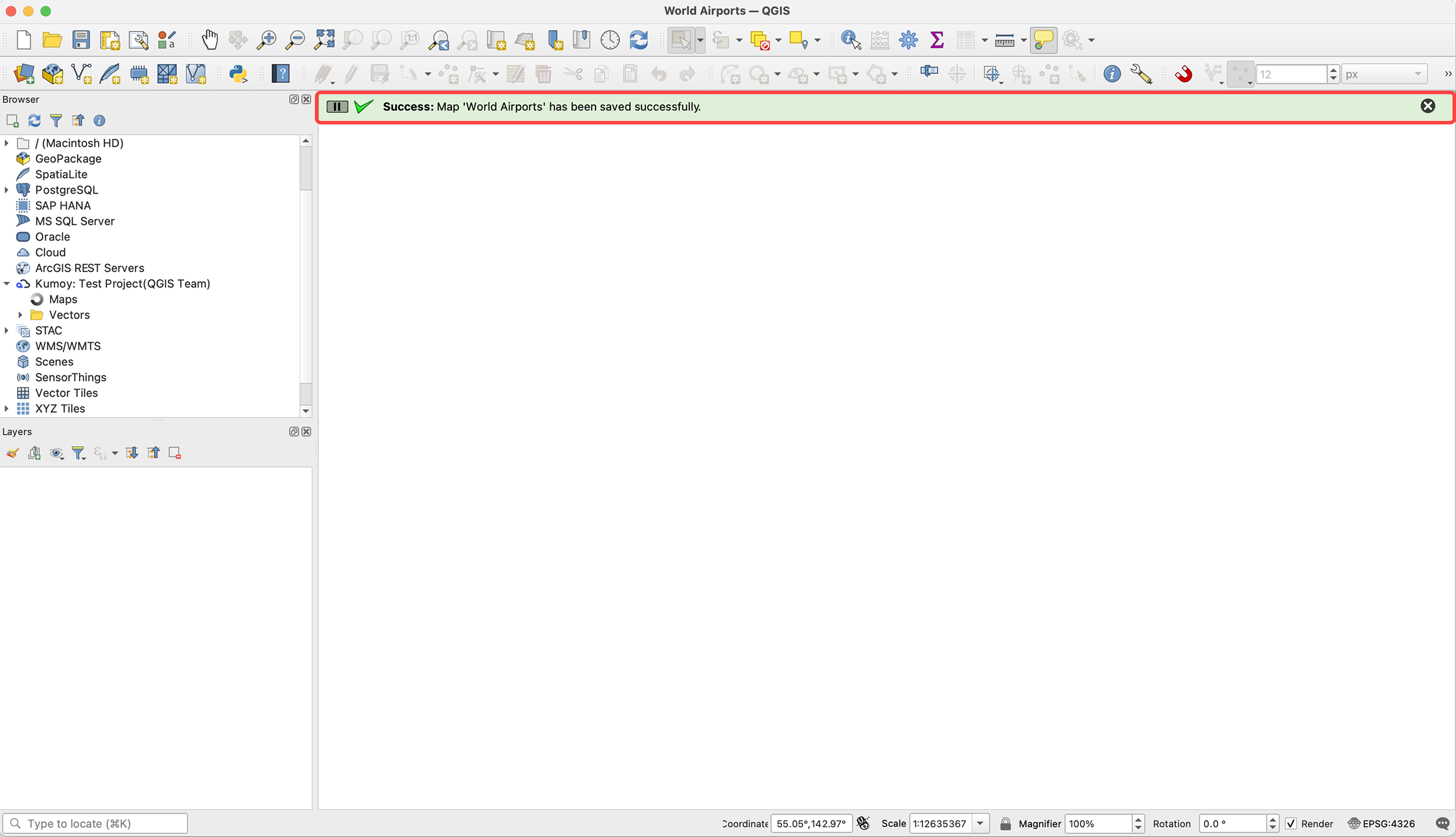Click the Refresh map icon

pos(639,40)
